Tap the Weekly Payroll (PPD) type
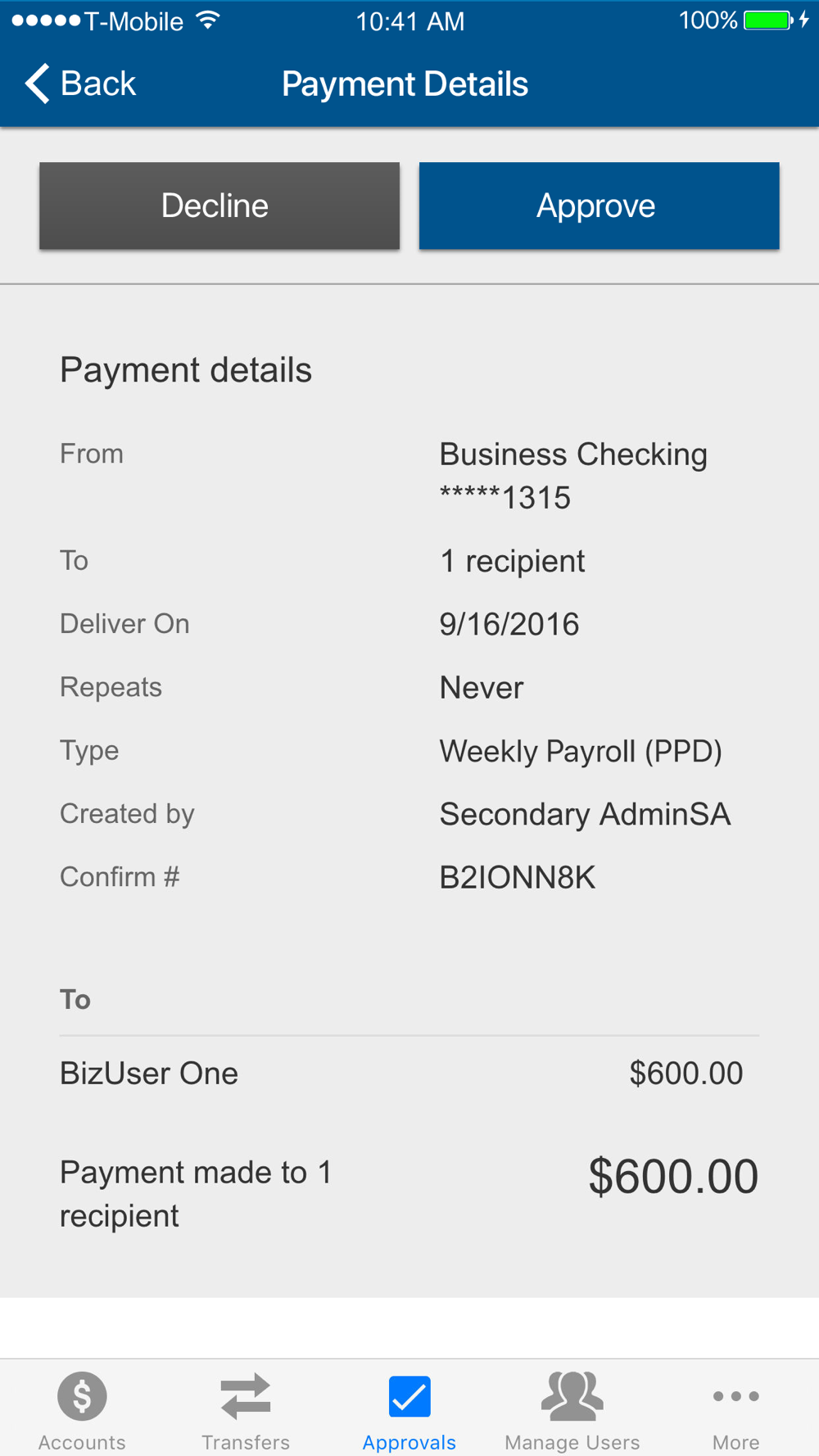Viewport: 819px width, 1456px height. pos(580,751)
